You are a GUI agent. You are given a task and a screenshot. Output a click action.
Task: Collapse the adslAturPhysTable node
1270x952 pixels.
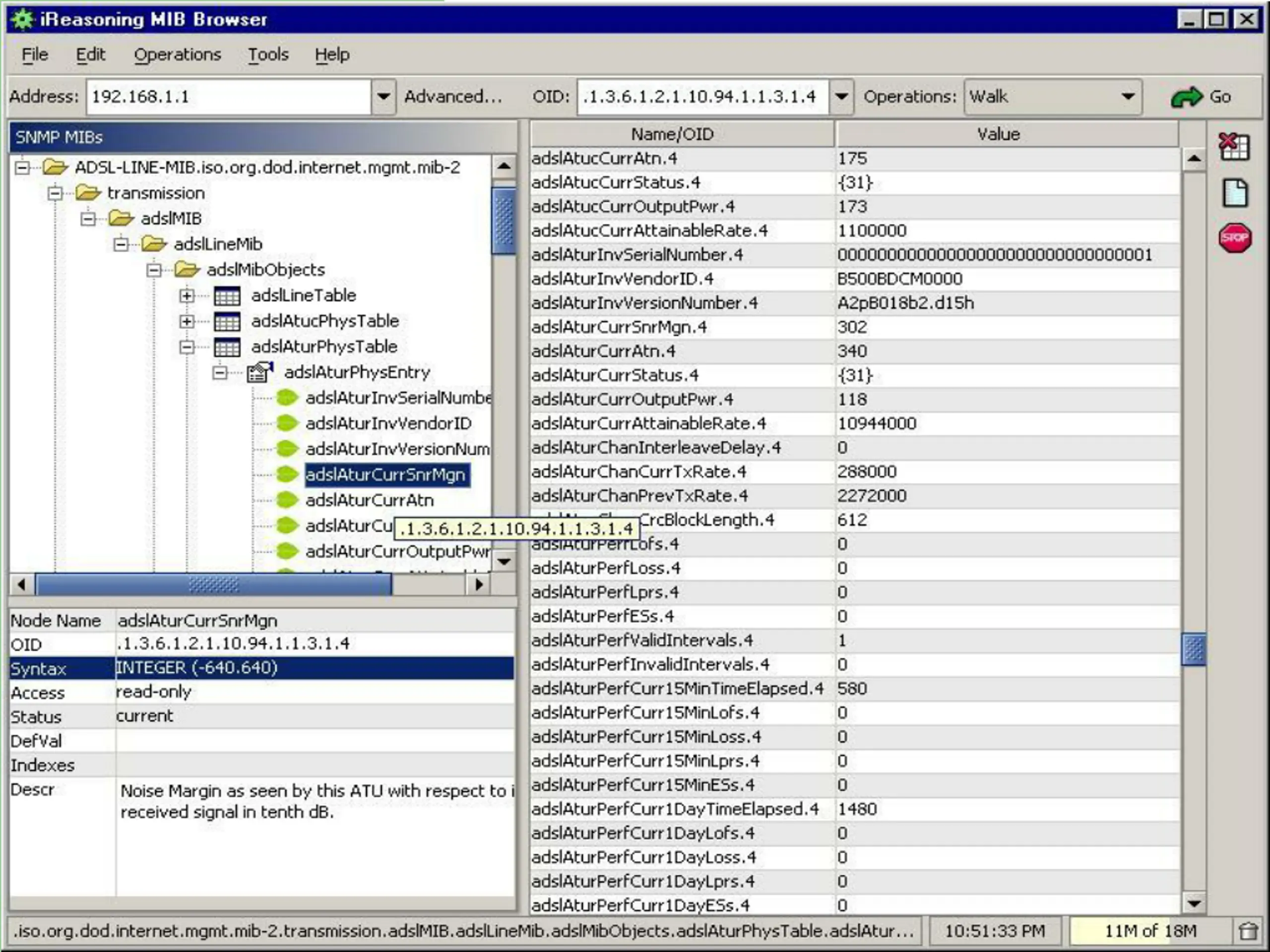pyautogui.click(x=187, y=347)
